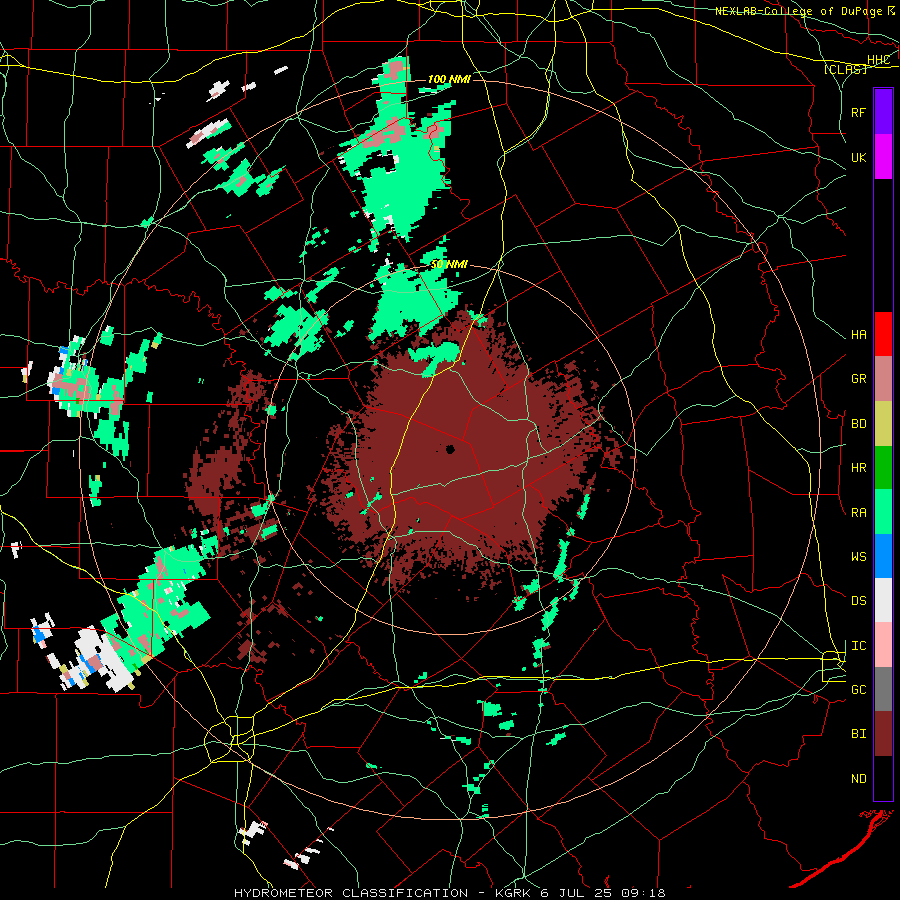Click the [CLAS] units label
The width and height of the screenshot is (900, 900).
845,70
